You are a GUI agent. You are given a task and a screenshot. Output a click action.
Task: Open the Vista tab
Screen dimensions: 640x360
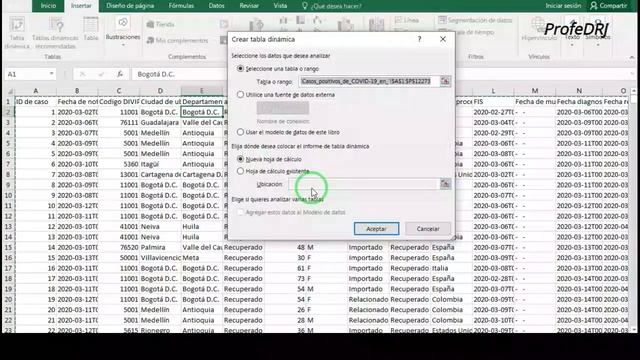(280, 6)
